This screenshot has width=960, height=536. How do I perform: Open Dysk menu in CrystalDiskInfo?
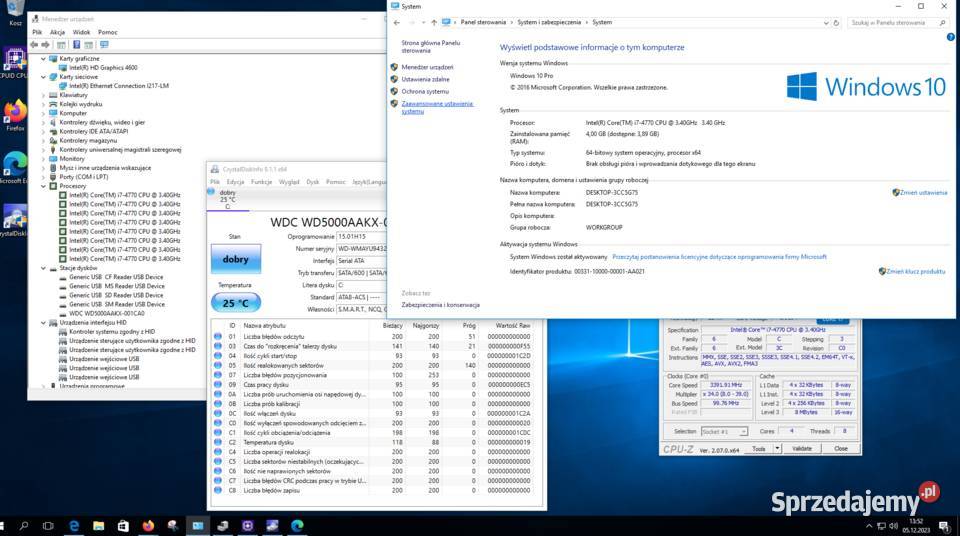tap(313, 182)
